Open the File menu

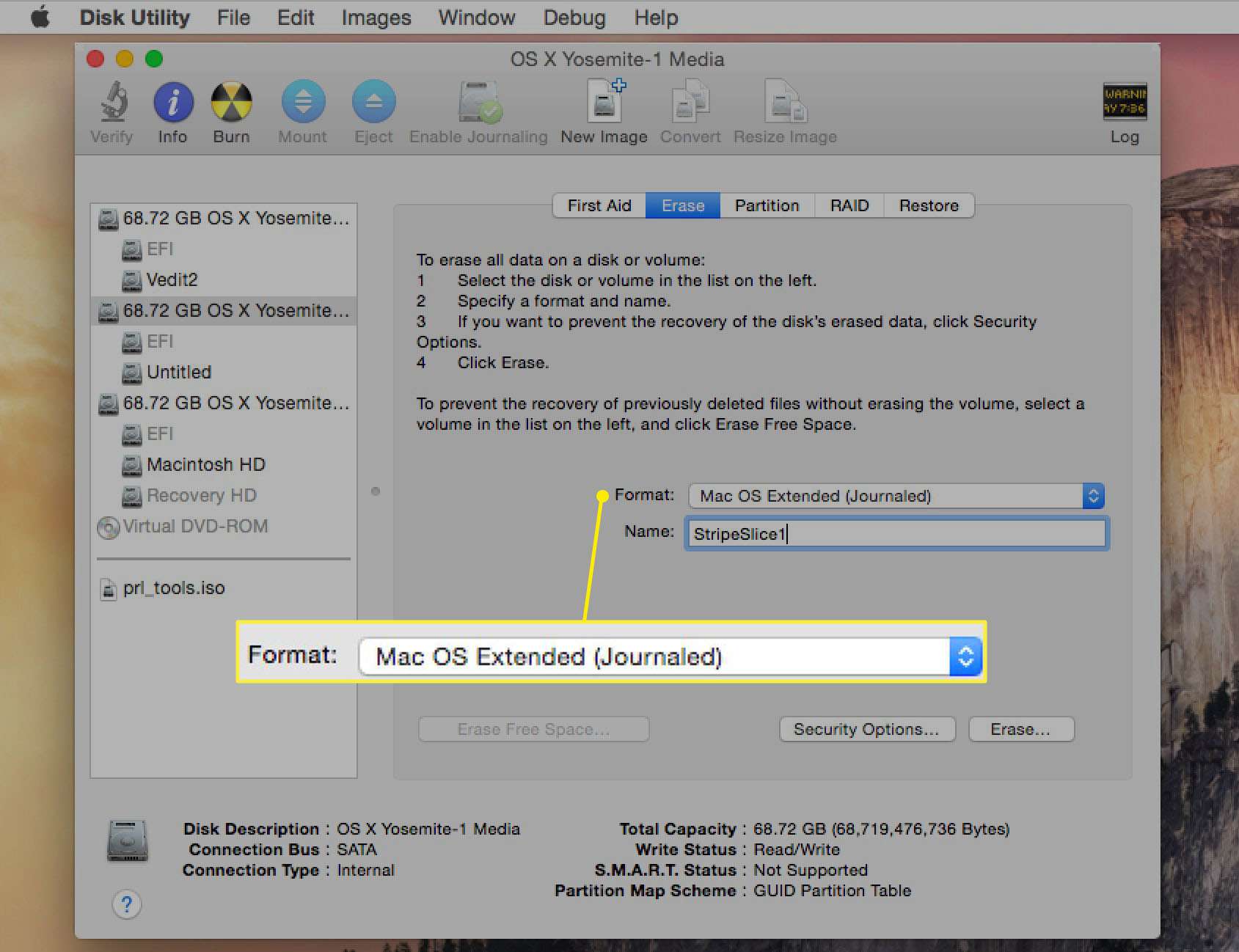233,17
